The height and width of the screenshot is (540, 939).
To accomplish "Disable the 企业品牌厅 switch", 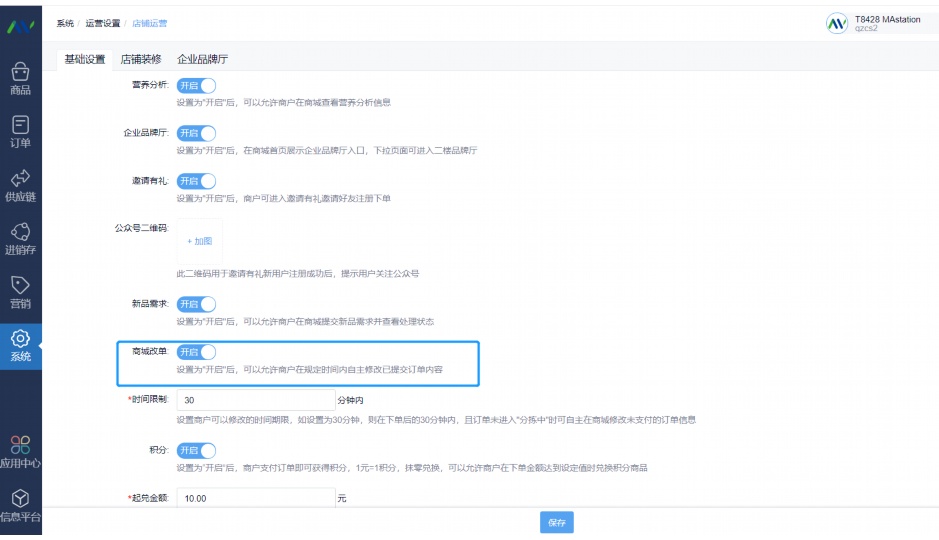I will click(196, 133).
